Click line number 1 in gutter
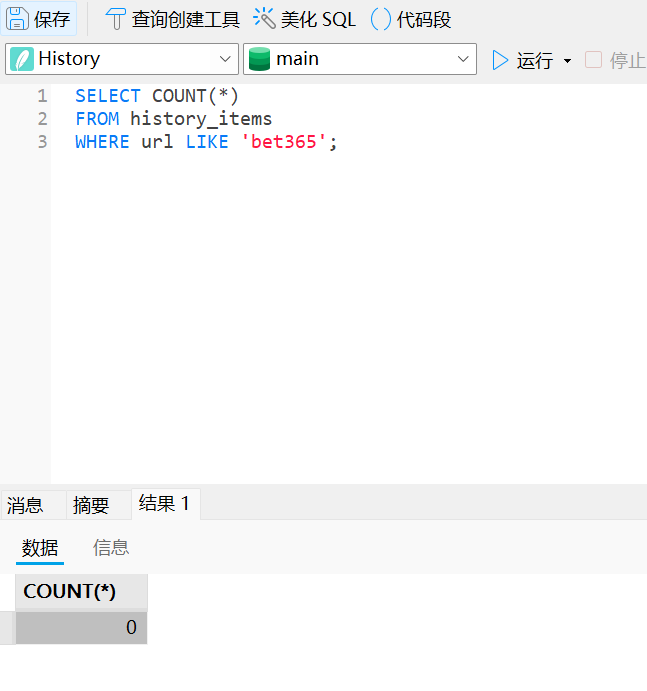The height and width of the screenshot is (691, 647). 42,96
